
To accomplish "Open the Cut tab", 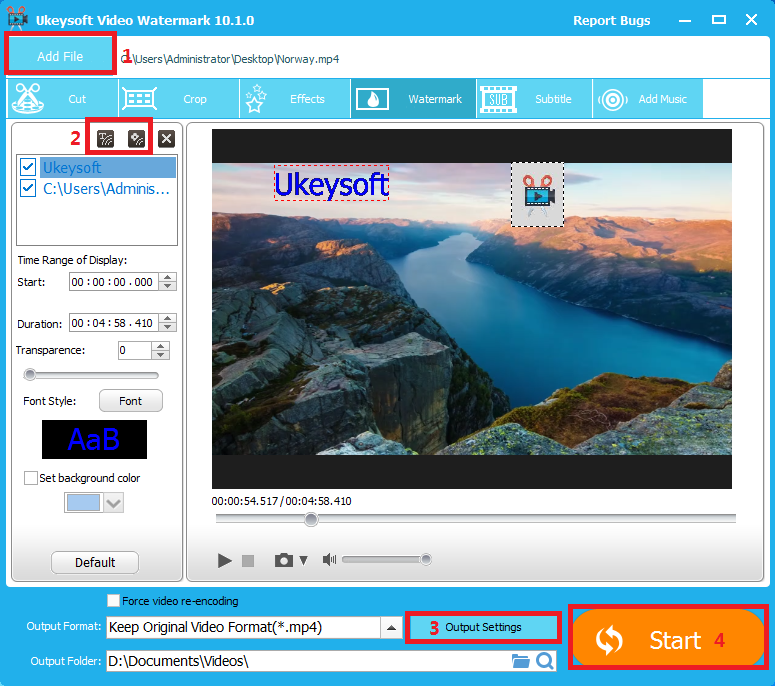I will click(x=62, y=99).
